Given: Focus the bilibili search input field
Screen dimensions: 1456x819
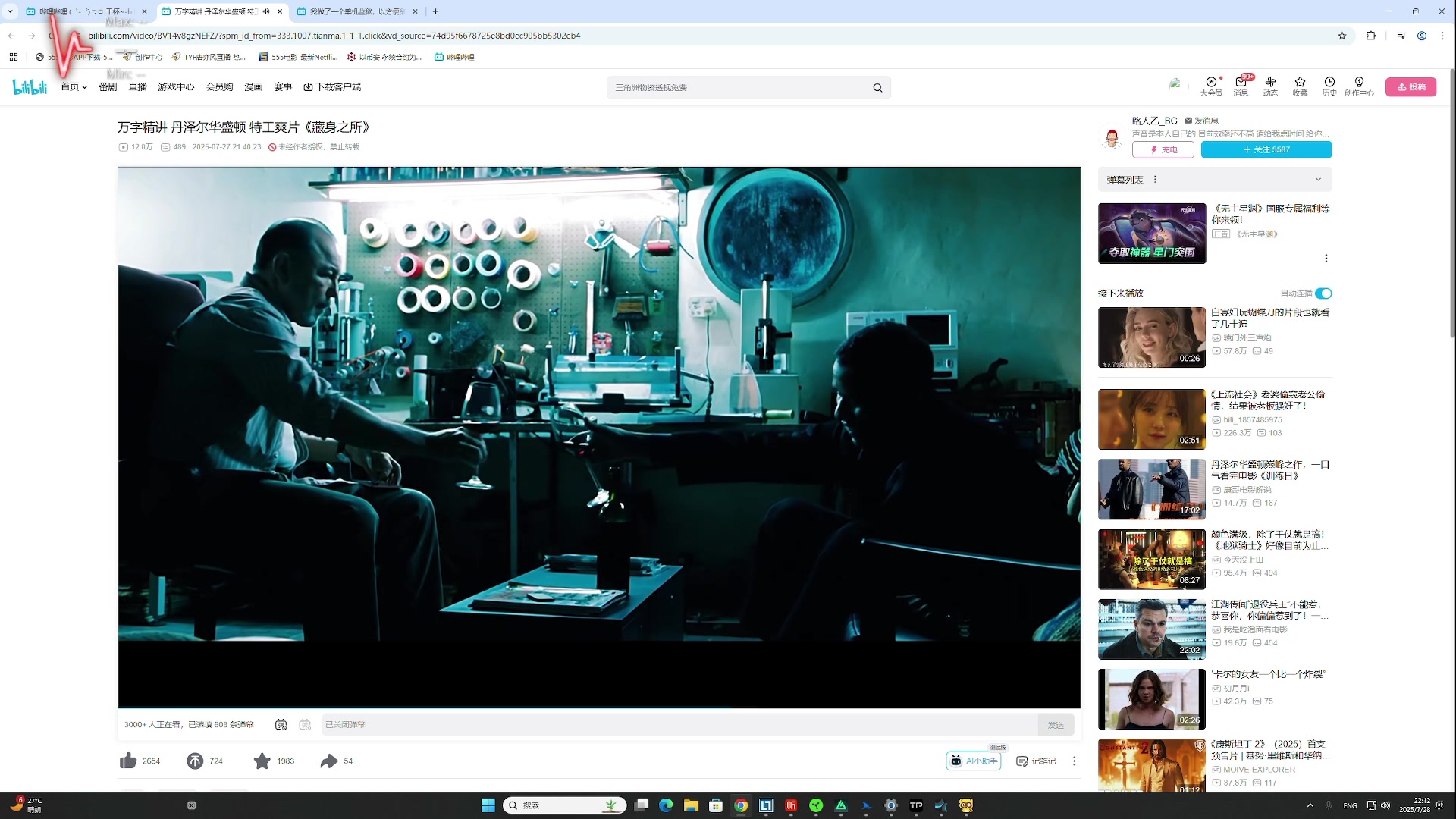Looking at the screenshot, I should point(739,88).
